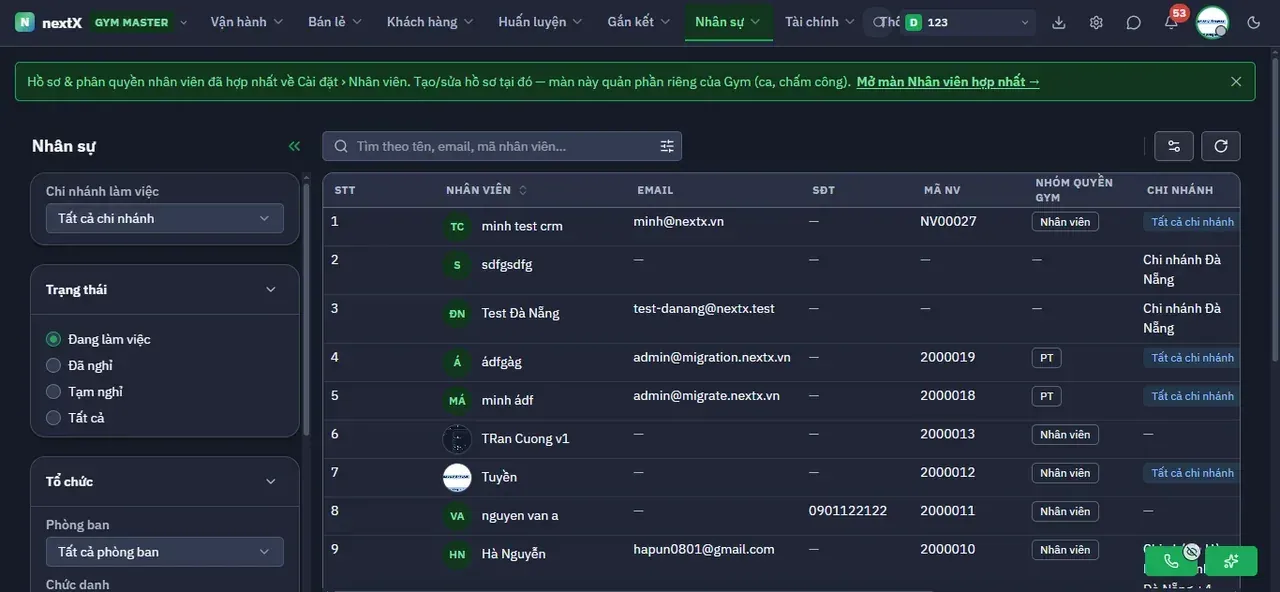The width and height of the screenshot is (1280, 592).
Task: Hide the floating call widget
Action: tap(1191, 551)
